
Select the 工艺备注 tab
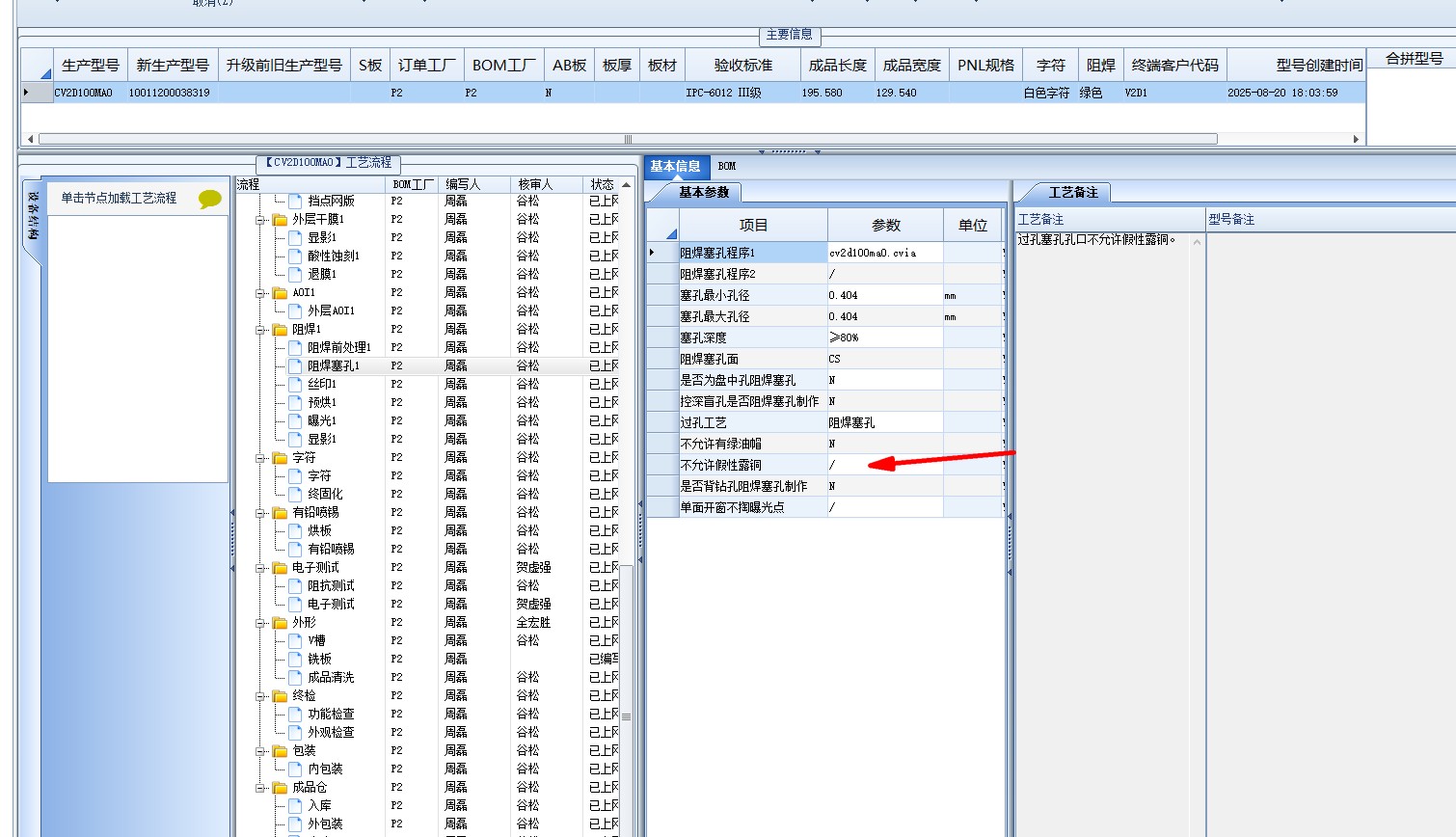[1073, 192]
